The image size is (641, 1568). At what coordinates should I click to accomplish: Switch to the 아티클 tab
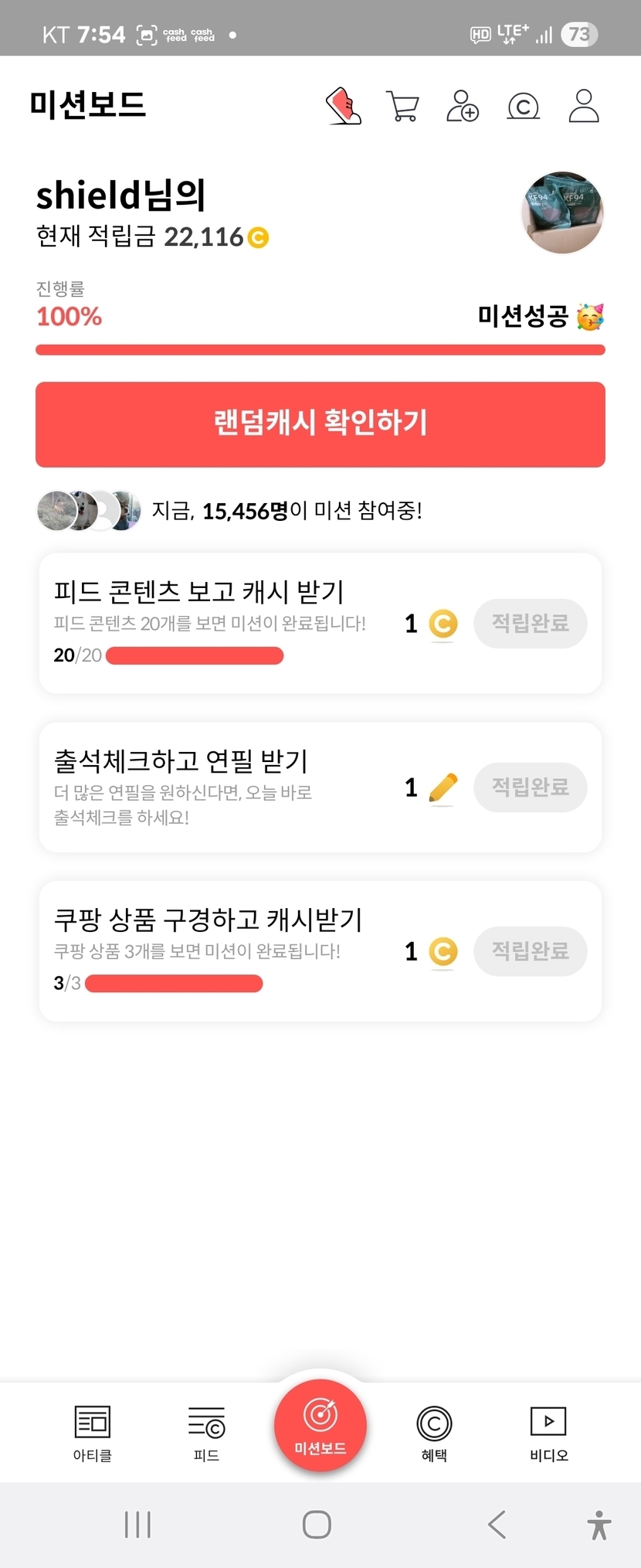tap(93, 1432)
